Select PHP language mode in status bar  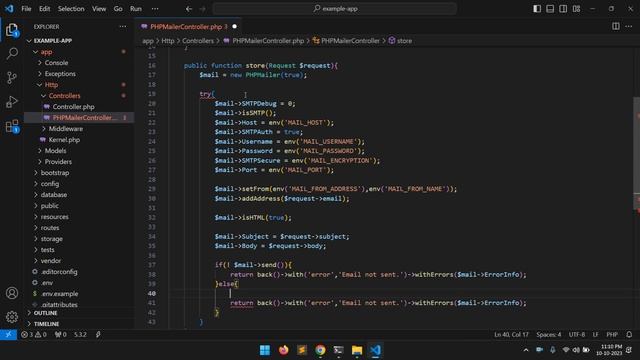[612, 335]
